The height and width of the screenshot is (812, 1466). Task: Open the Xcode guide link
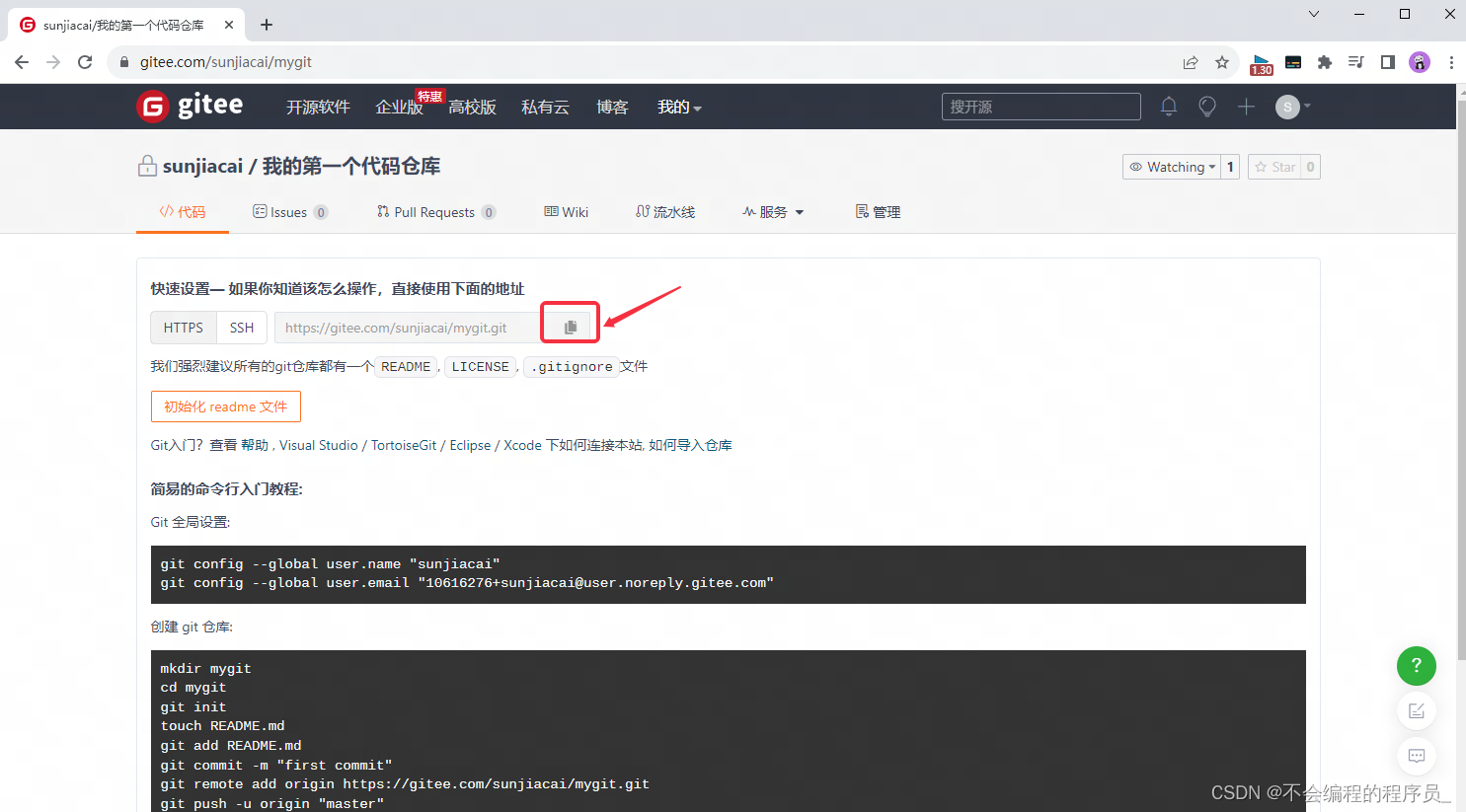click(522, 445)
